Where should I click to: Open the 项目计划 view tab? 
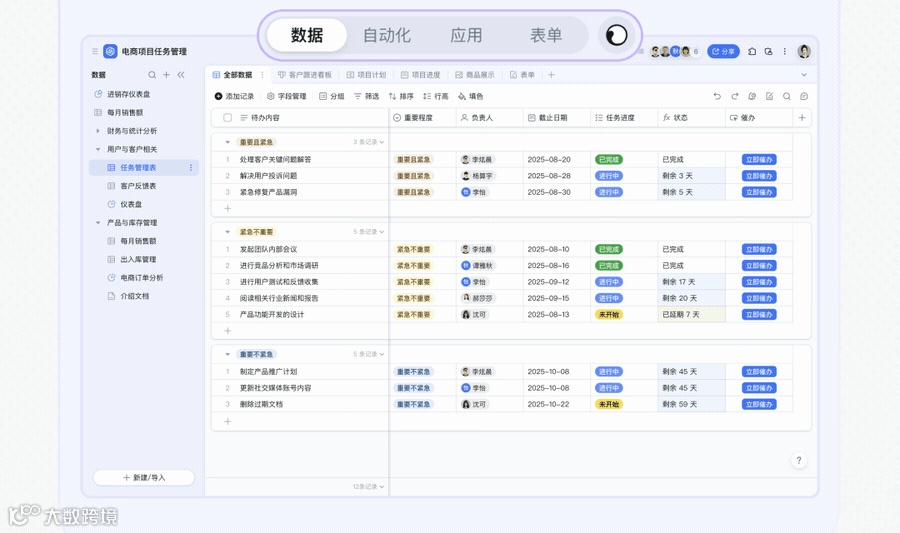[x=366, y=75]
